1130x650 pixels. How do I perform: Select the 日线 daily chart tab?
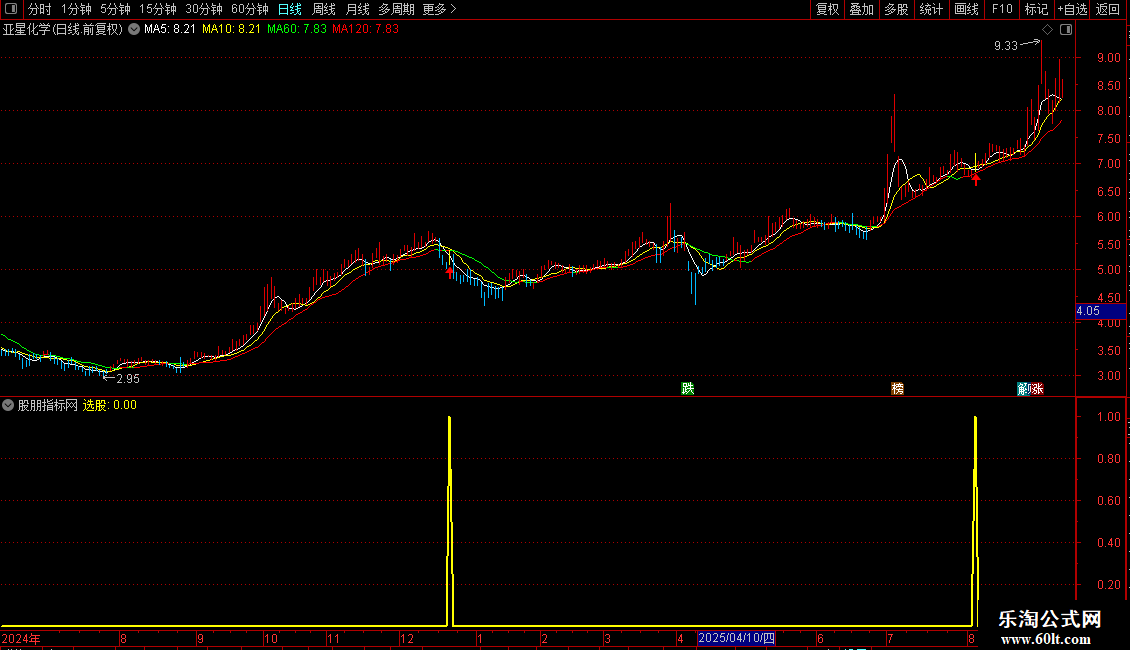point(290,9)
